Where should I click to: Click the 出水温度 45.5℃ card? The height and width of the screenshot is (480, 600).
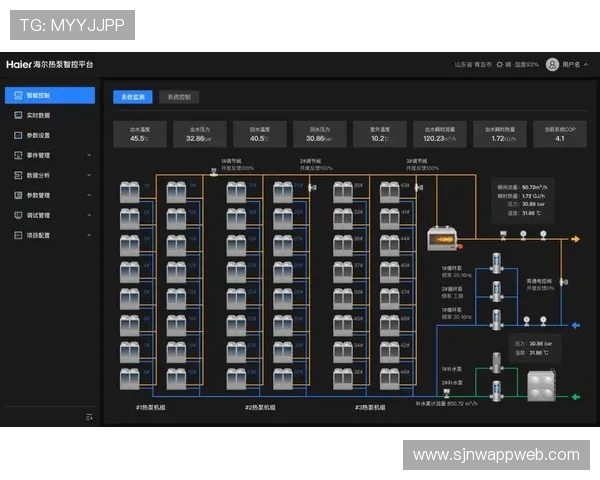(x=139, y=134)
